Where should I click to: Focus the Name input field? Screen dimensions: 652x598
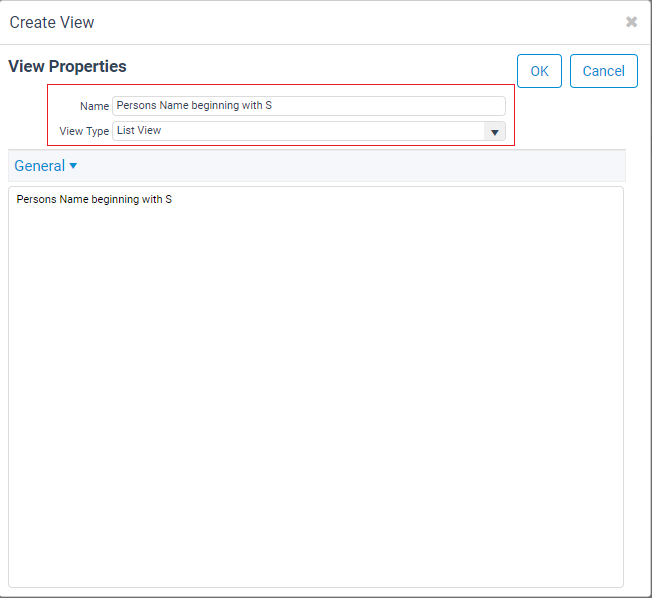coord(309,106)
